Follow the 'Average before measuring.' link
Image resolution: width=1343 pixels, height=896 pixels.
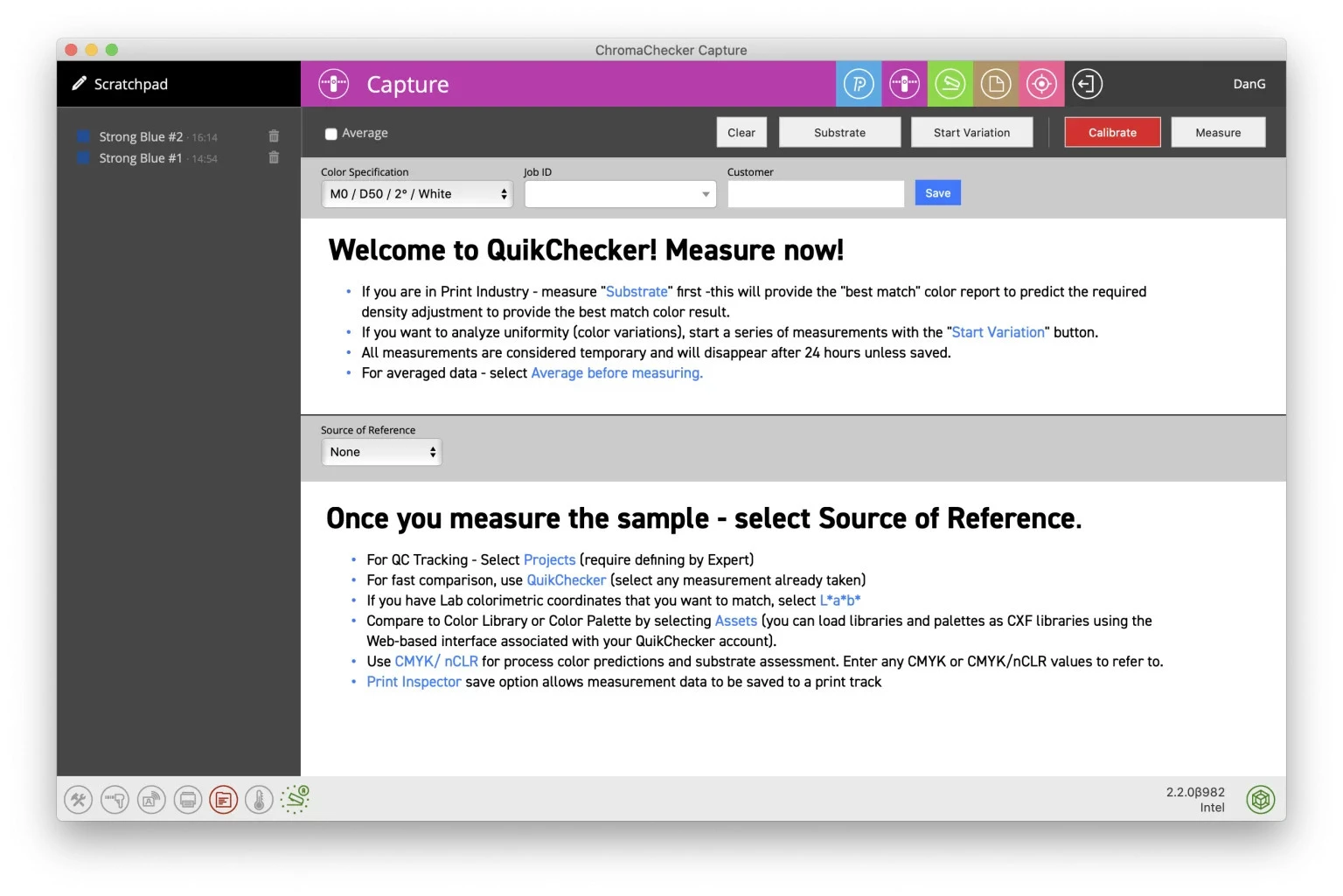(616, 373)
